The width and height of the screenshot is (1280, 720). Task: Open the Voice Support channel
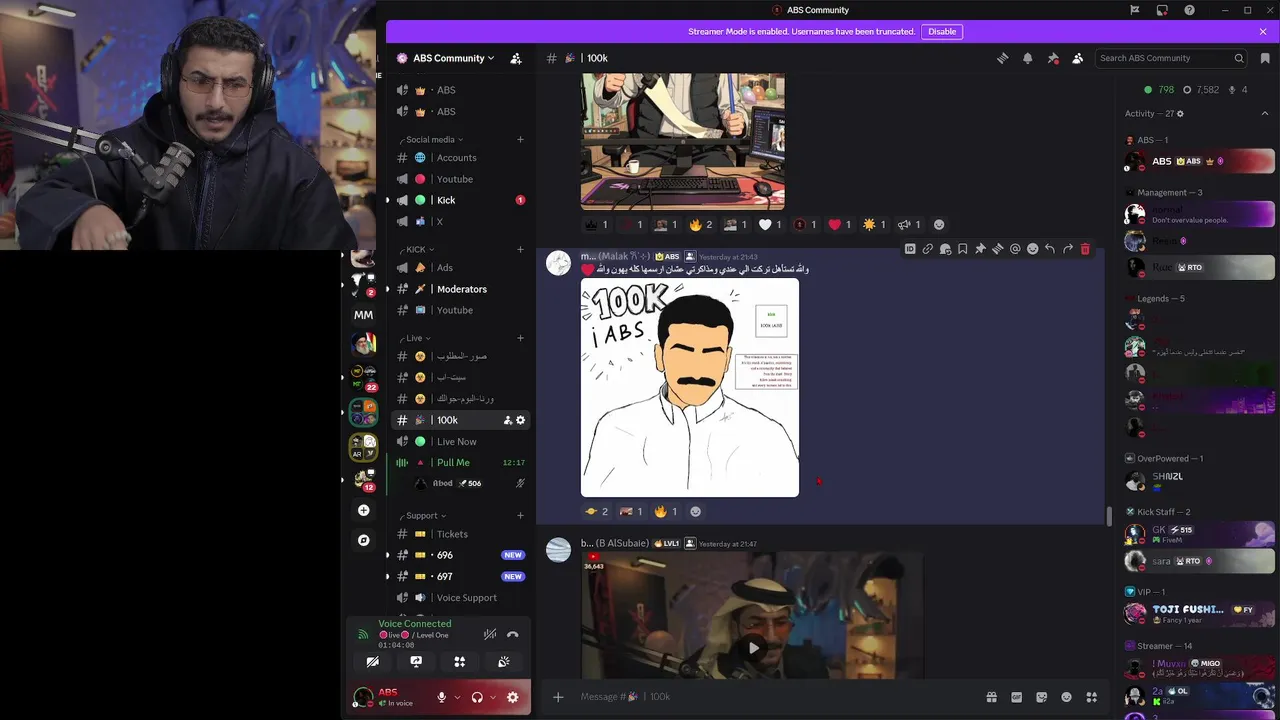pos(461,598)
